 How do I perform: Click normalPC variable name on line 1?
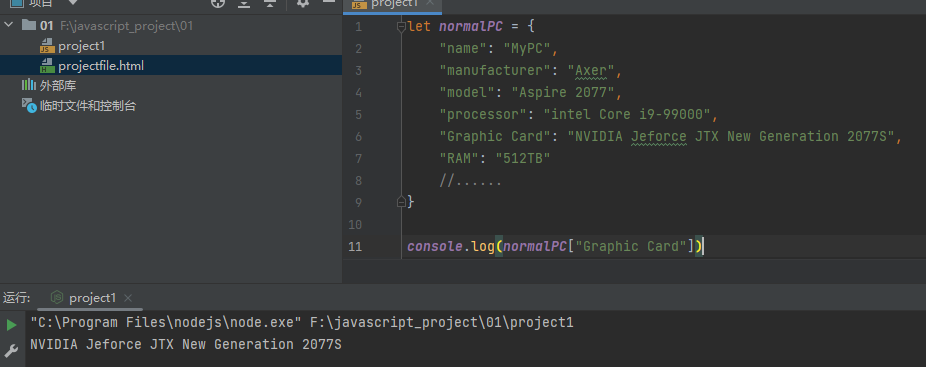point(470,27)
